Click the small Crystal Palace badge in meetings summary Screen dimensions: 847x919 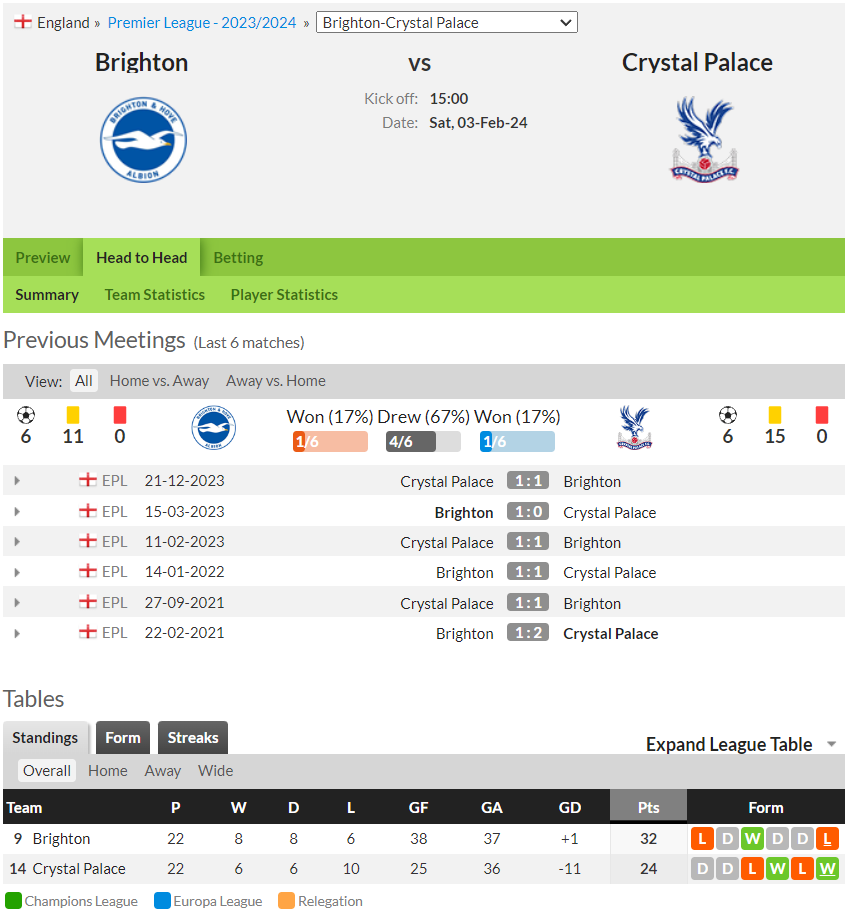pyautogui.click(x=634, y=427)
